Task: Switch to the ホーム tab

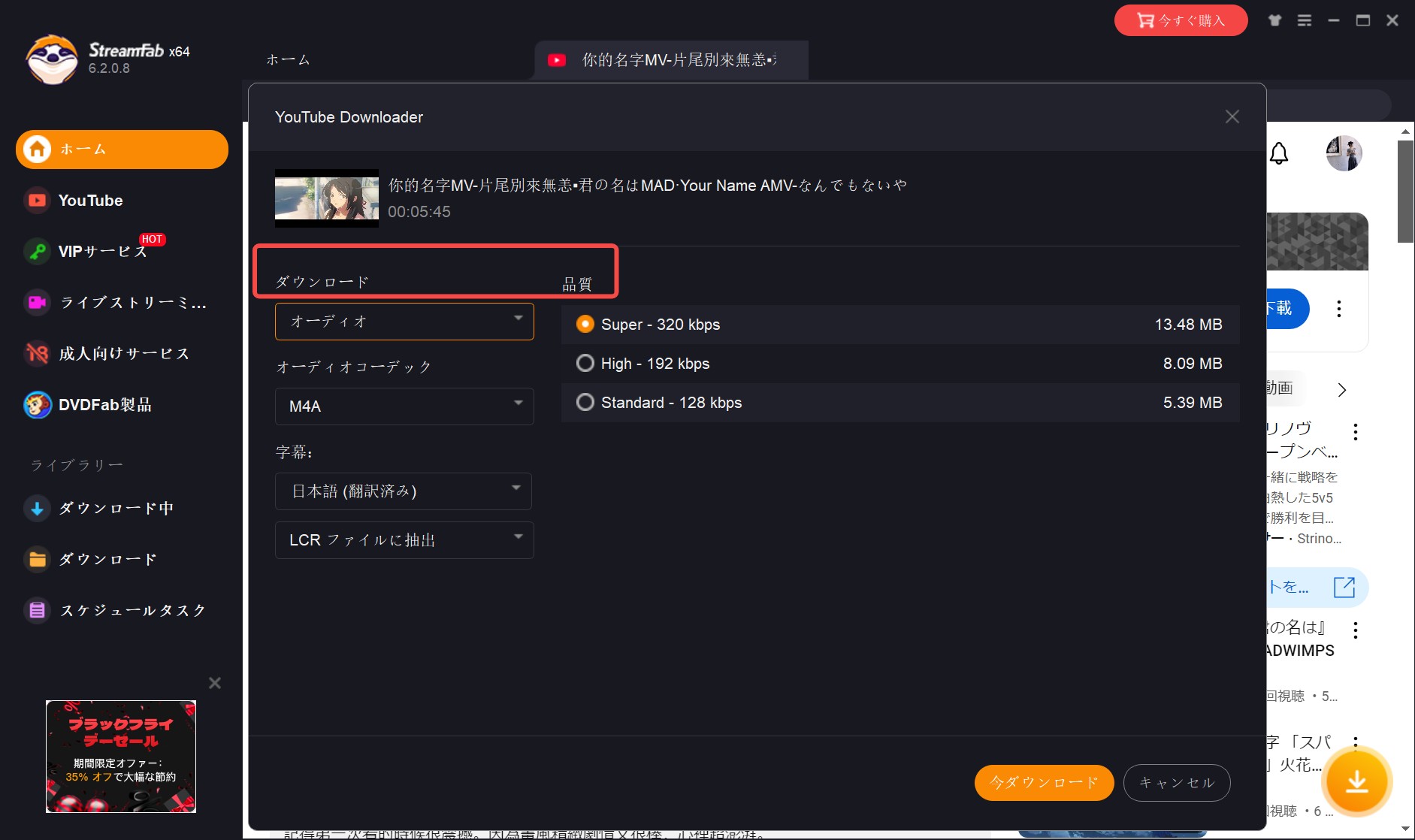Action: point(287,59)
